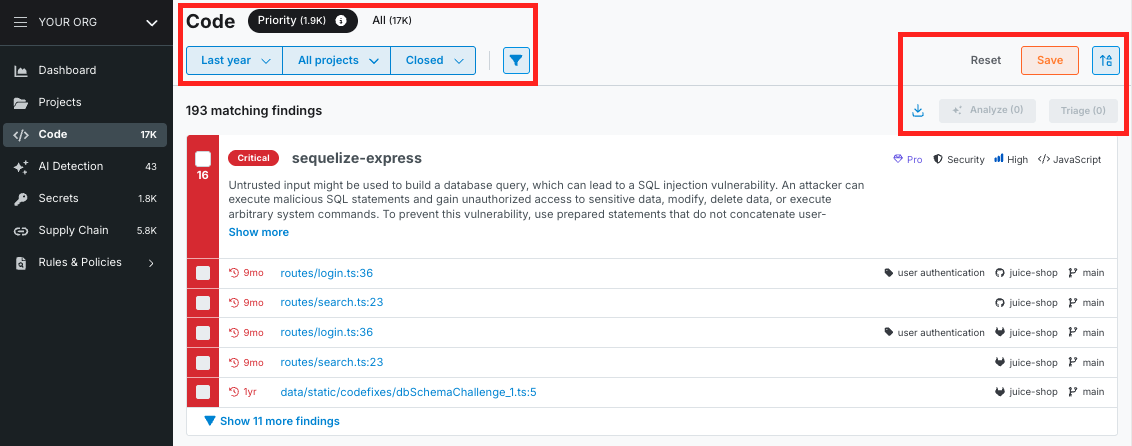This screenshot has width=1132, height=446.
Task: Open the hamburger menu icon
Action: tap(20, 22)
